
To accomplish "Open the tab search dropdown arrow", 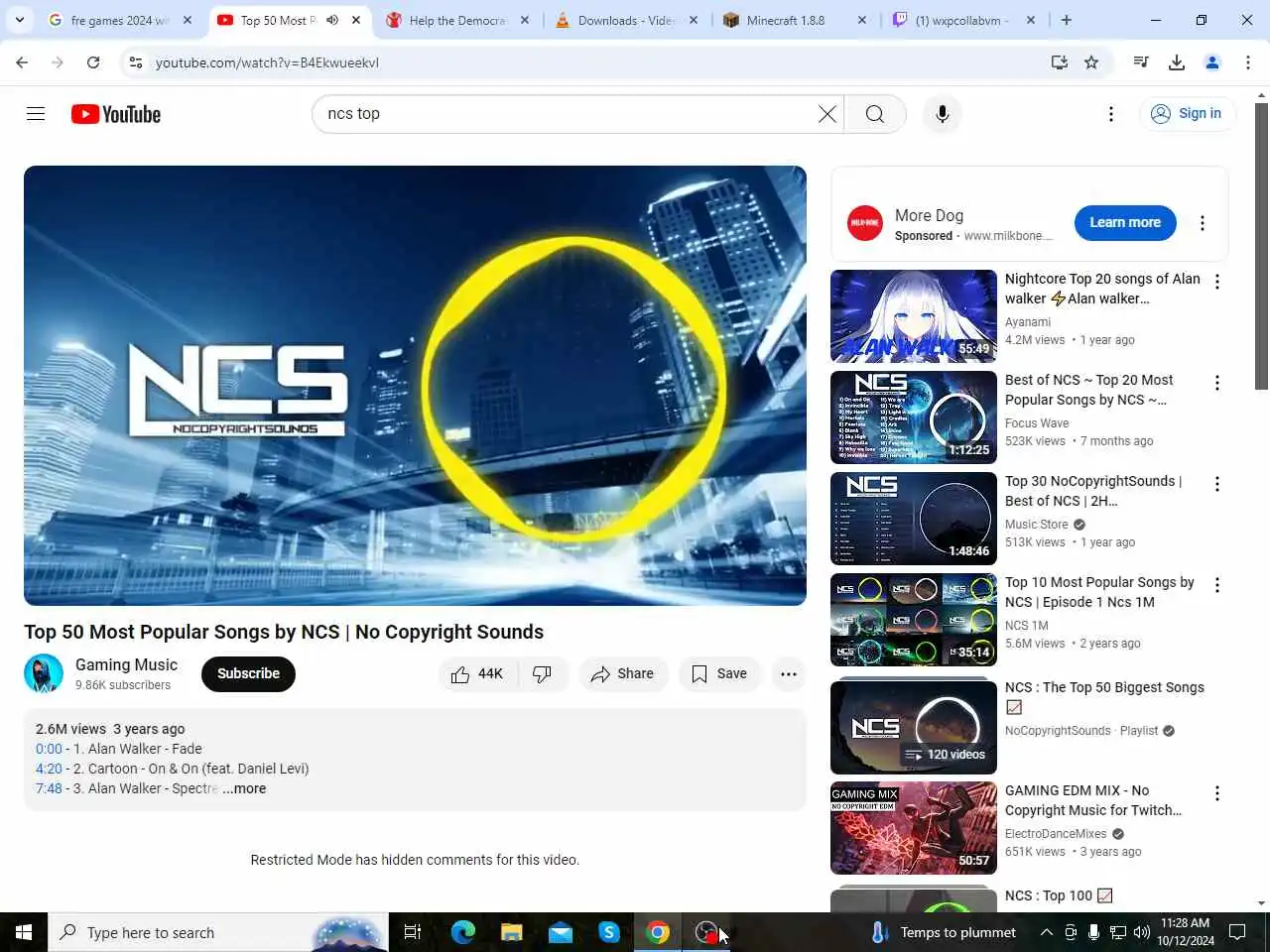I will coord(20,20).
